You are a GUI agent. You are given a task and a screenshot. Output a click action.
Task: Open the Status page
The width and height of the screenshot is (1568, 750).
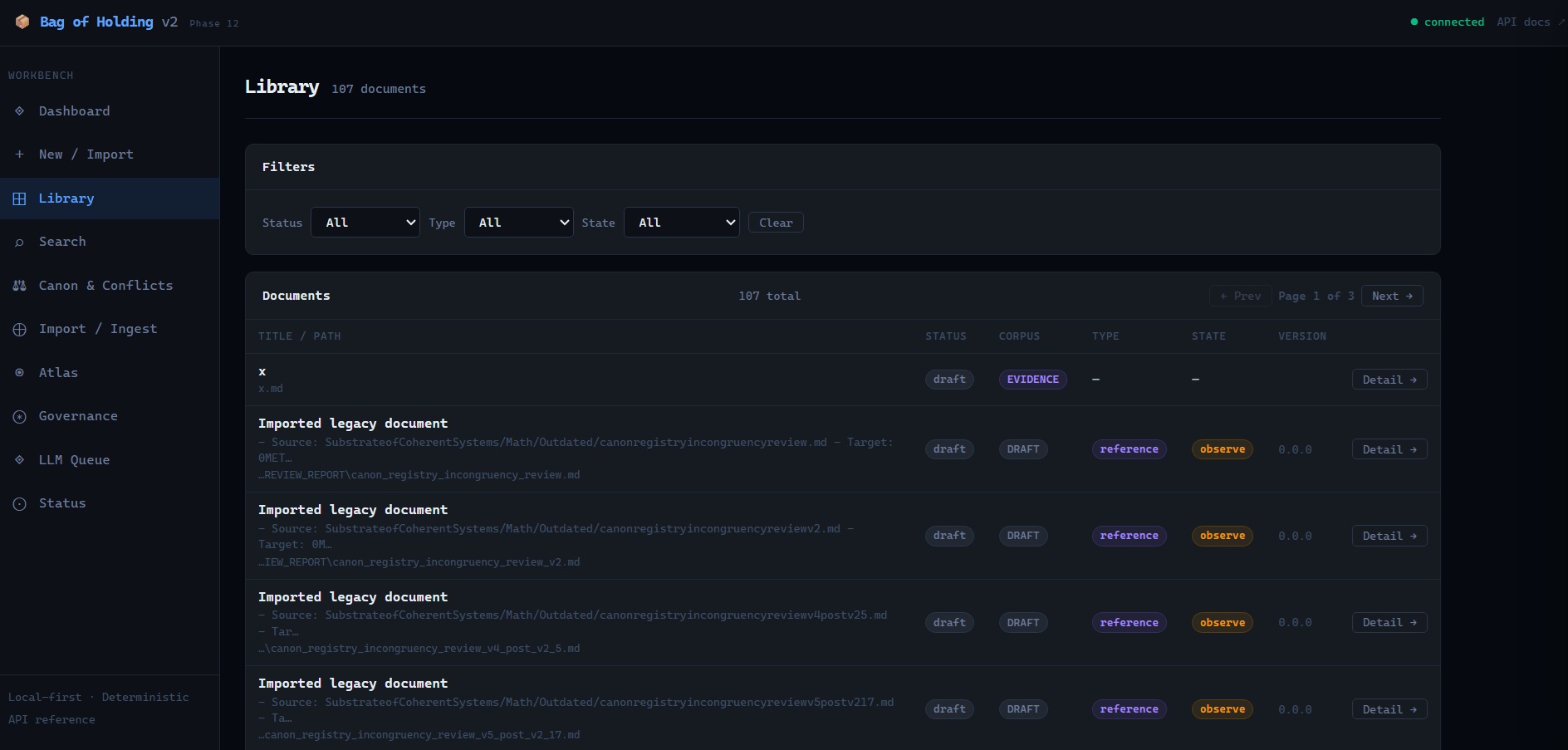pyautogui.click(x=110, y=503)
